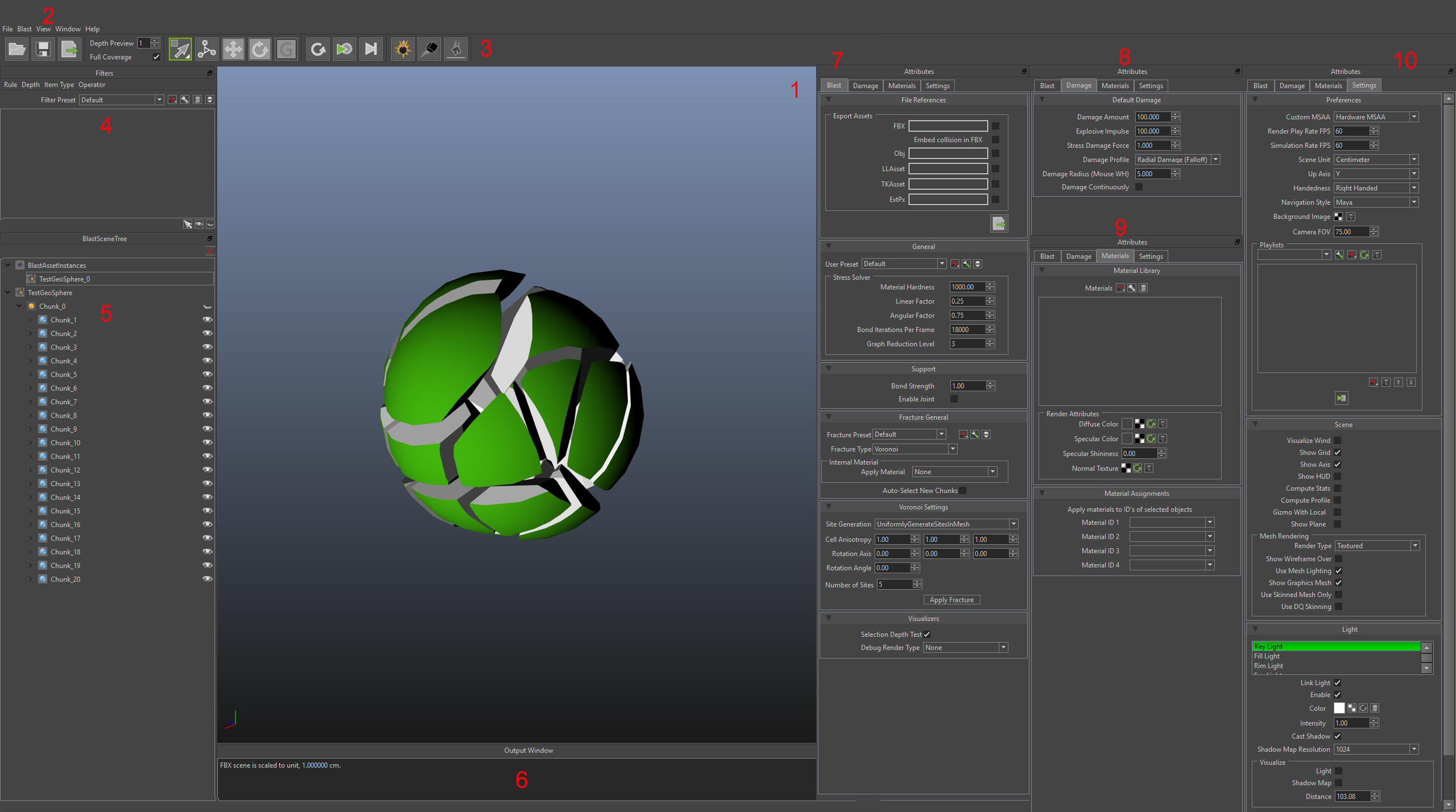The height and width of the screenshot is (812, 1456).
Task: Click the Apply Fracture button
Action: tap(951, 599)
